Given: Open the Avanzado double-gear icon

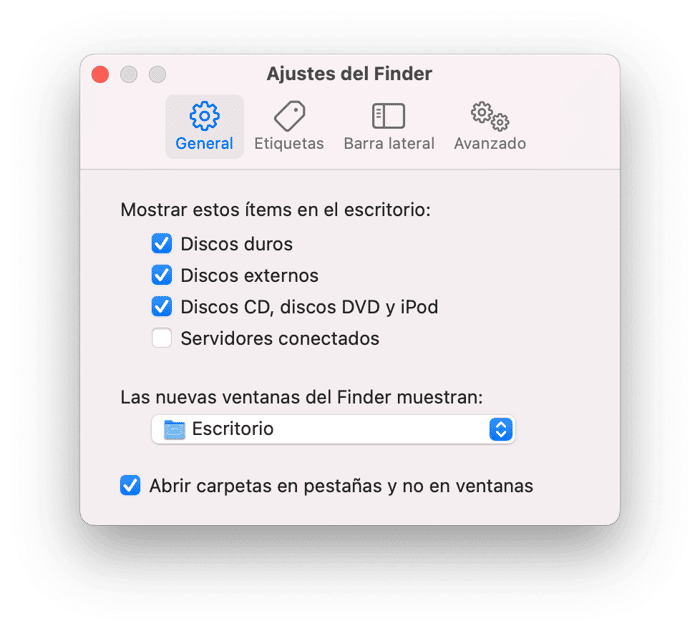Looking at the screenshot, I should point(490,116).
